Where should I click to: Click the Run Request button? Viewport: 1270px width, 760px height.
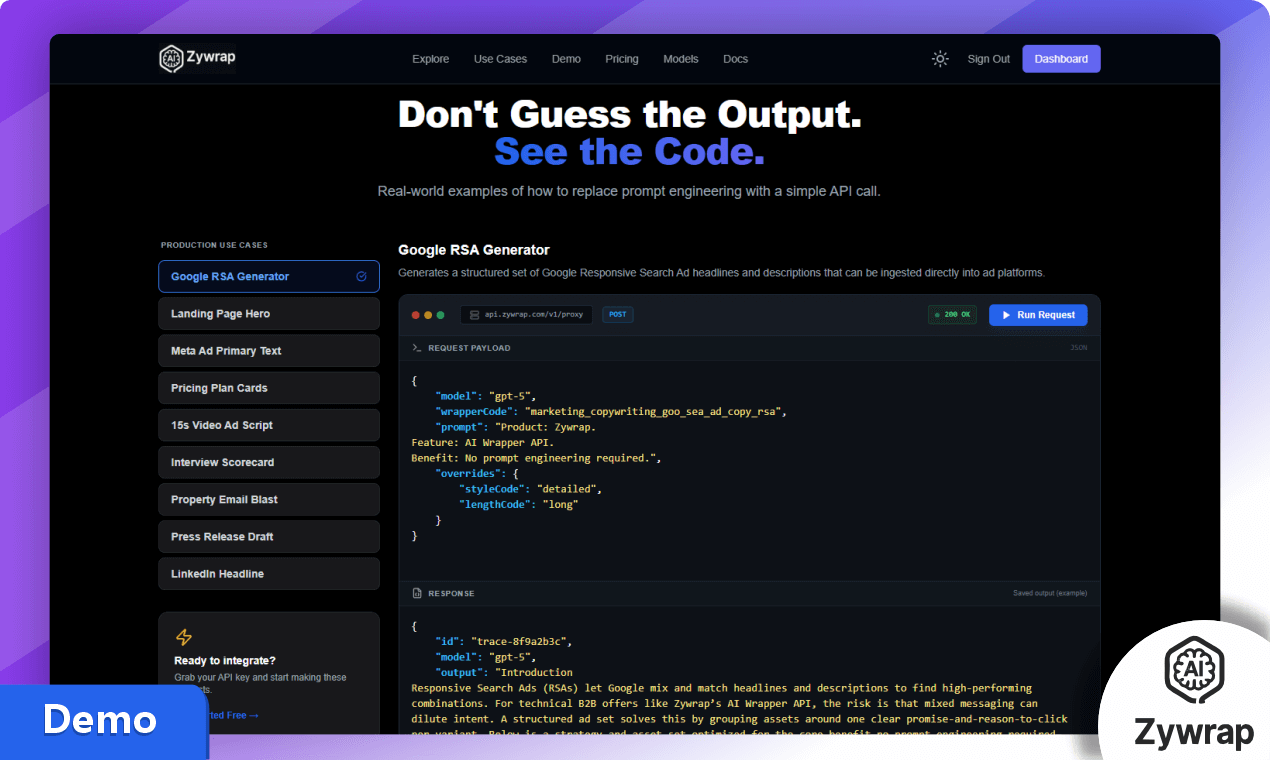[1038, 315]
